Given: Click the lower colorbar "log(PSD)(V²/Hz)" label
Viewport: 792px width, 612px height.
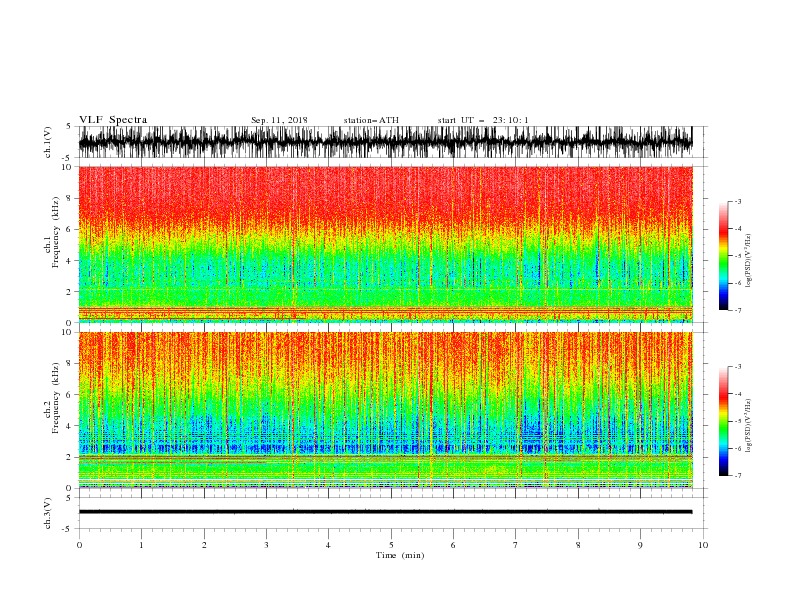Looking at the screenshot, I should point(749,425).
